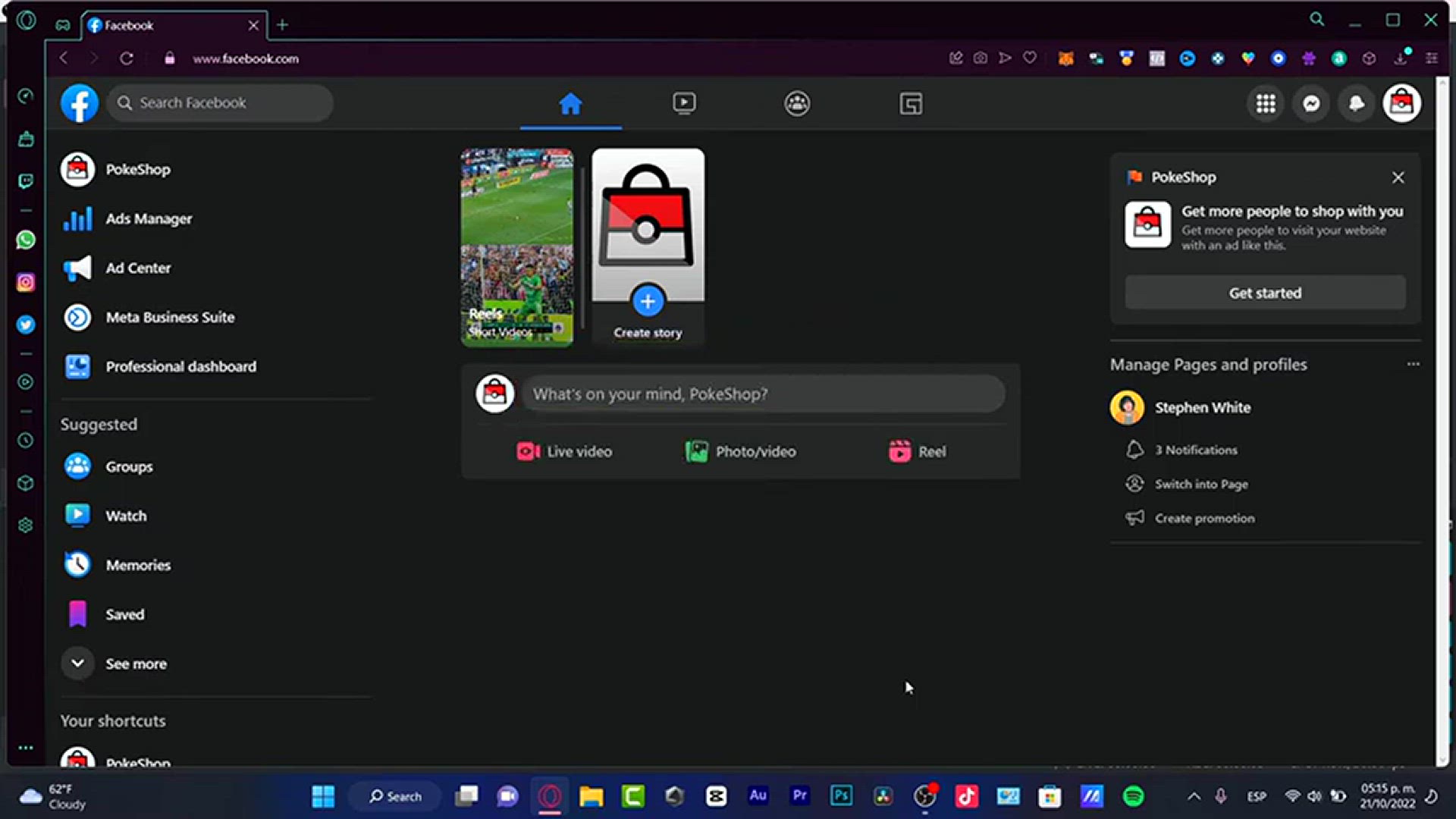
Task: Click the What's on your mind box
Action: click(x=763, y=394)
